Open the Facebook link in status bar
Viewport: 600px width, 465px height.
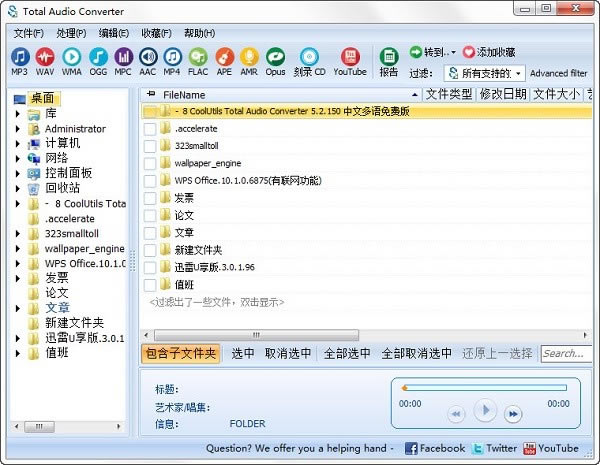434,449
